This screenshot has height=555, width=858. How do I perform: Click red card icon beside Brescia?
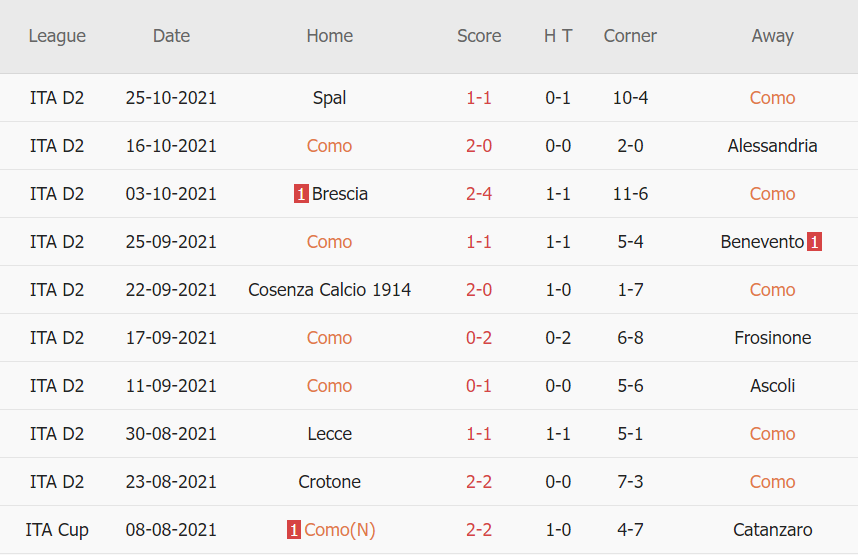300,194
